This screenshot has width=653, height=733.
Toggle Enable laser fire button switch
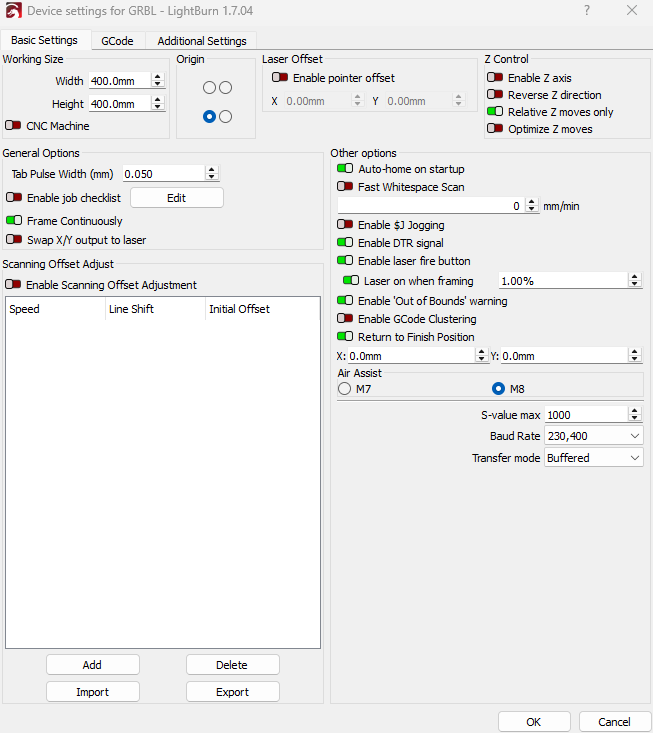pos(345,260)
